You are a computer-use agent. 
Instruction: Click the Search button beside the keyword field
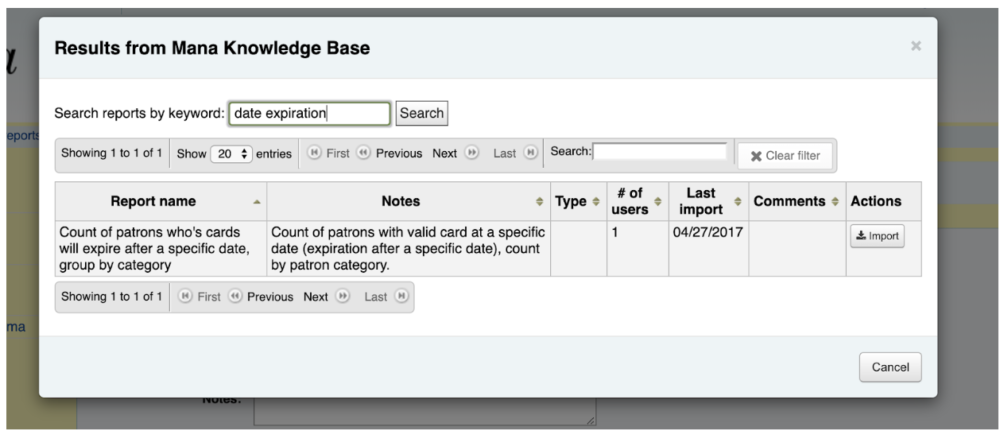pyautogui.click(x=422, y=113)
